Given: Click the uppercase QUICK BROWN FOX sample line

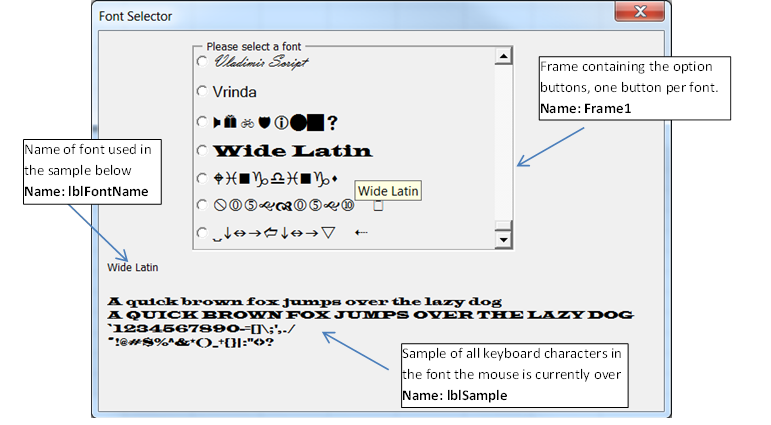Looking at the screenshot, I should point(370,315).
